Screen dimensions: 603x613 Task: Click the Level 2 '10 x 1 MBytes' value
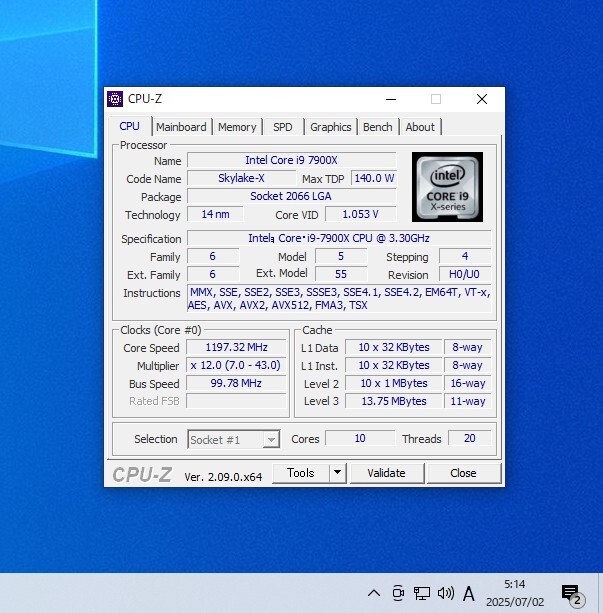click(x=394, y=383)
